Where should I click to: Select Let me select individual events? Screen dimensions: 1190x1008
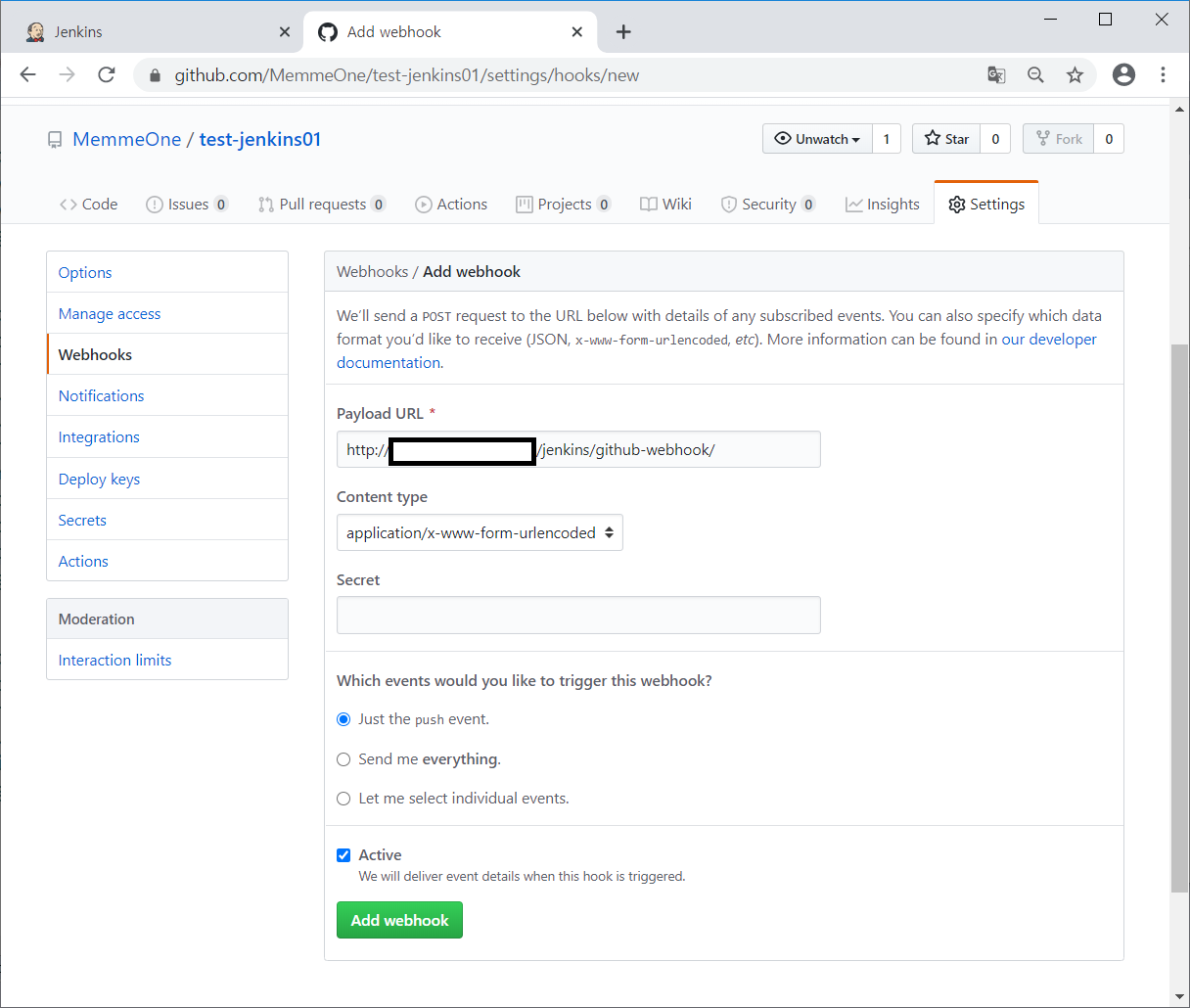pyautogui.click(x=343, y=799)
